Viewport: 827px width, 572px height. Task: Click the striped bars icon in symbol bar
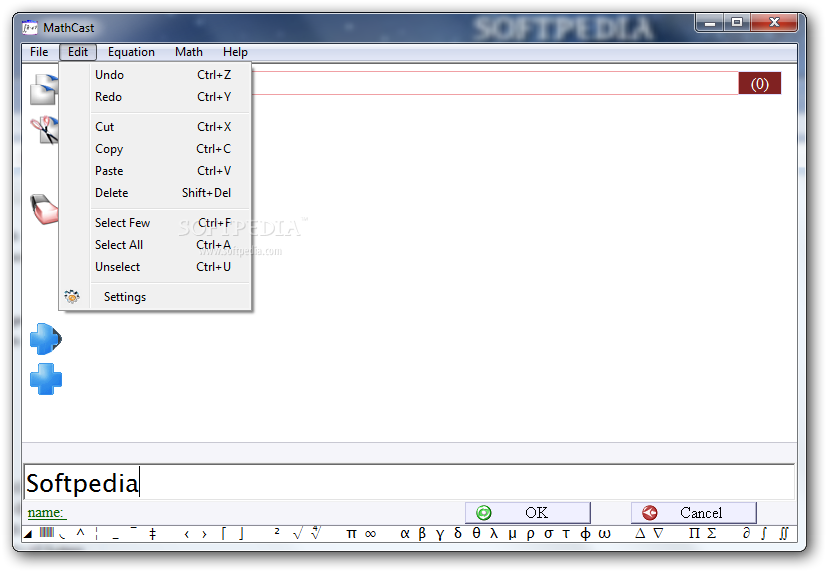point(46,532)
